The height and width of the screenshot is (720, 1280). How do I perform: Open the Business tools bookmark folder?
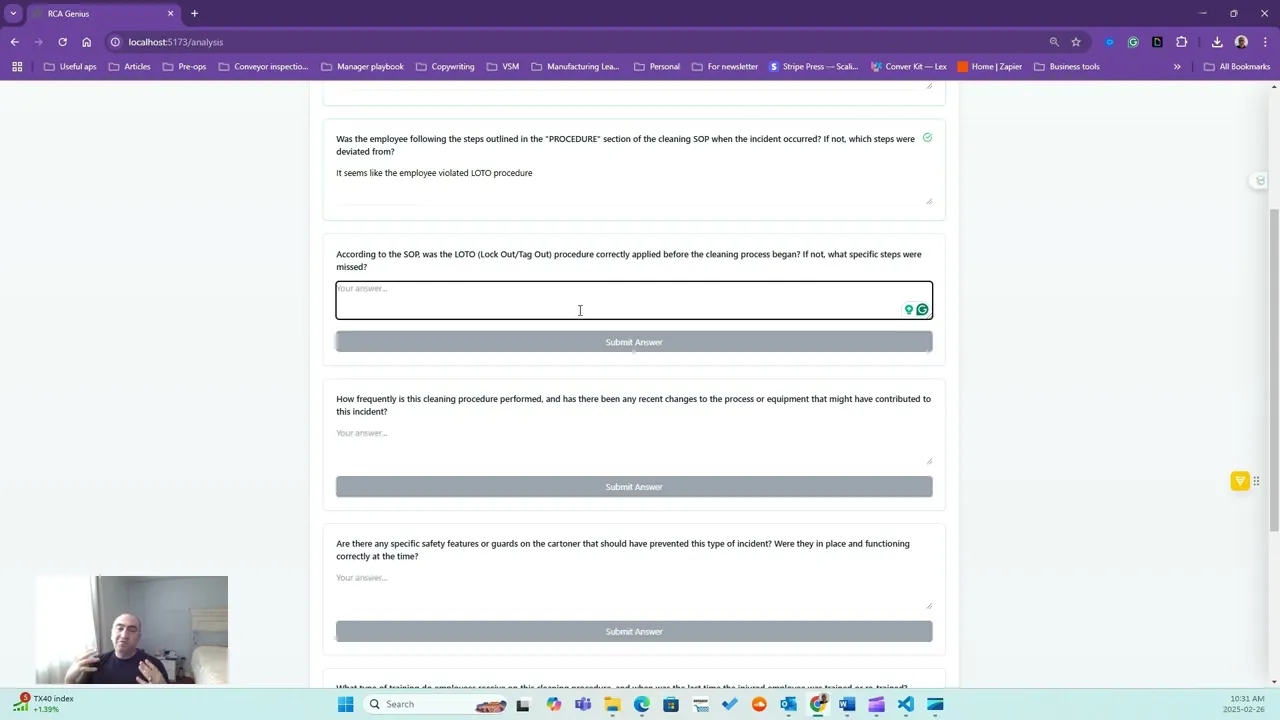click(1066, 67)
